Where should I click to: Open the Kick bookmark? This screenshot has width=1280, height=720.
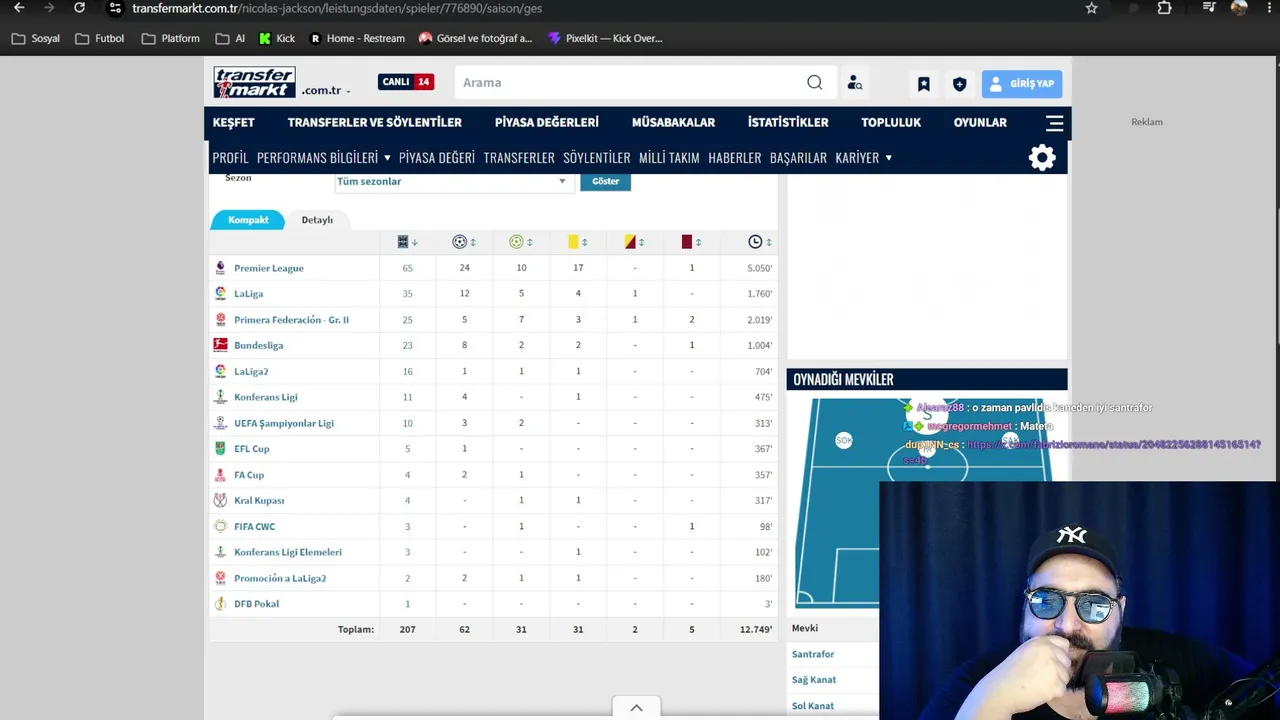(277, 39)
